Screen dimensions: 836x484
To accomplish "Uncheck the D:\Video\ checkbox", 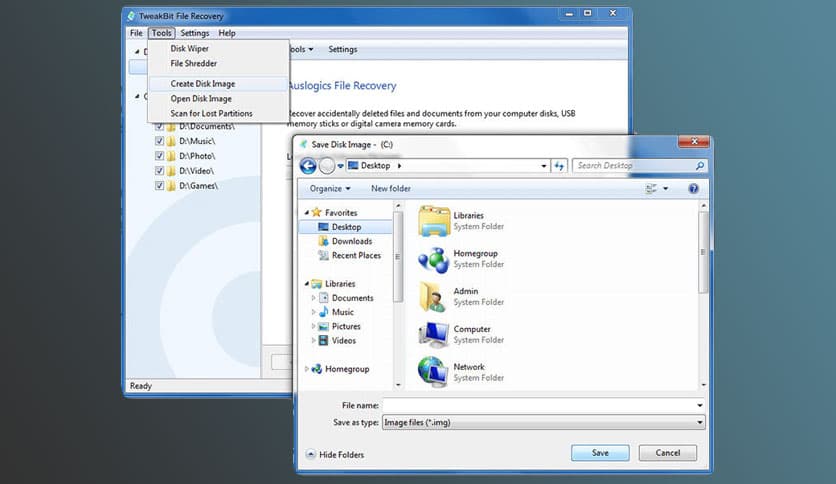I will pos(159,171).
